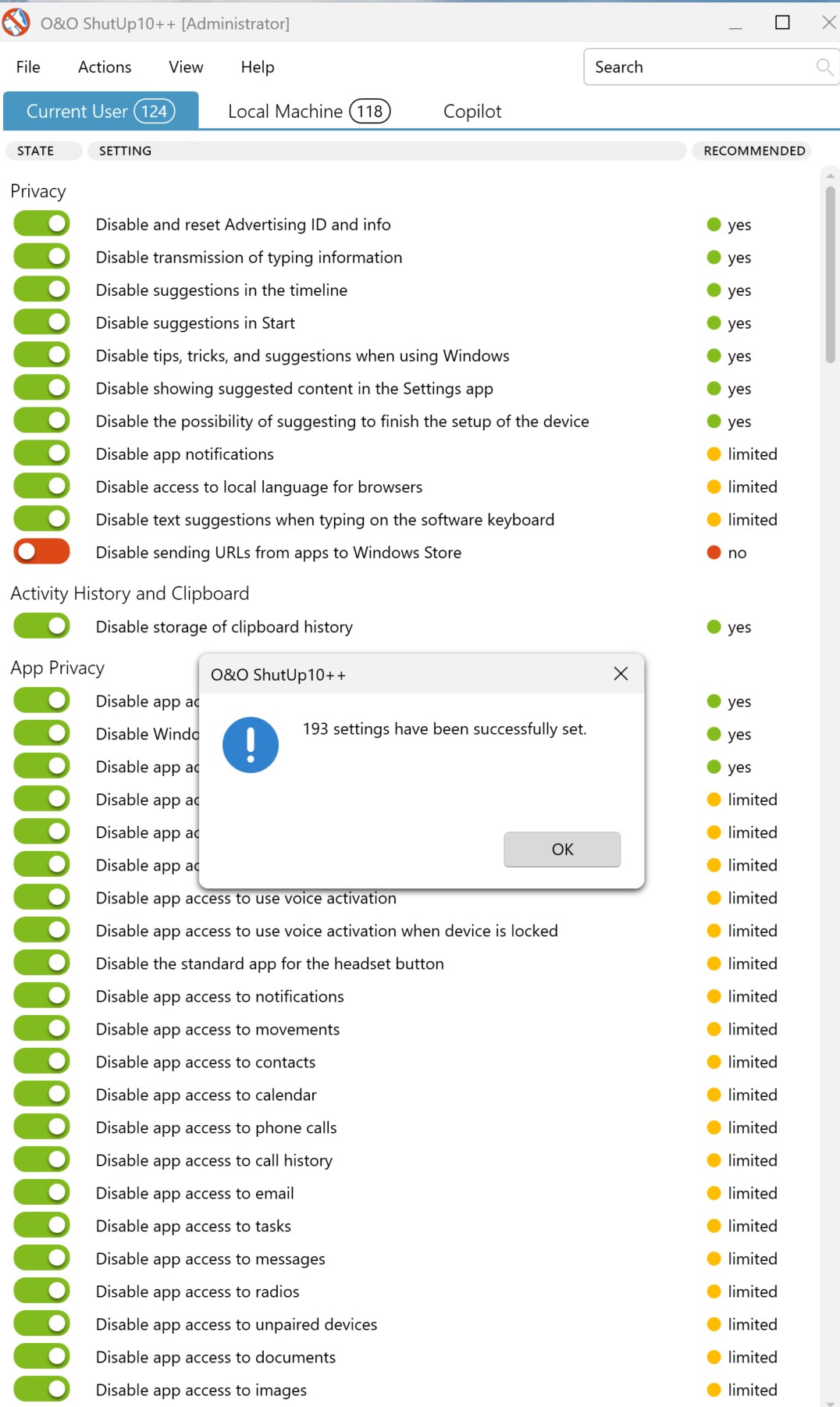Open the Actions menu

105,67
